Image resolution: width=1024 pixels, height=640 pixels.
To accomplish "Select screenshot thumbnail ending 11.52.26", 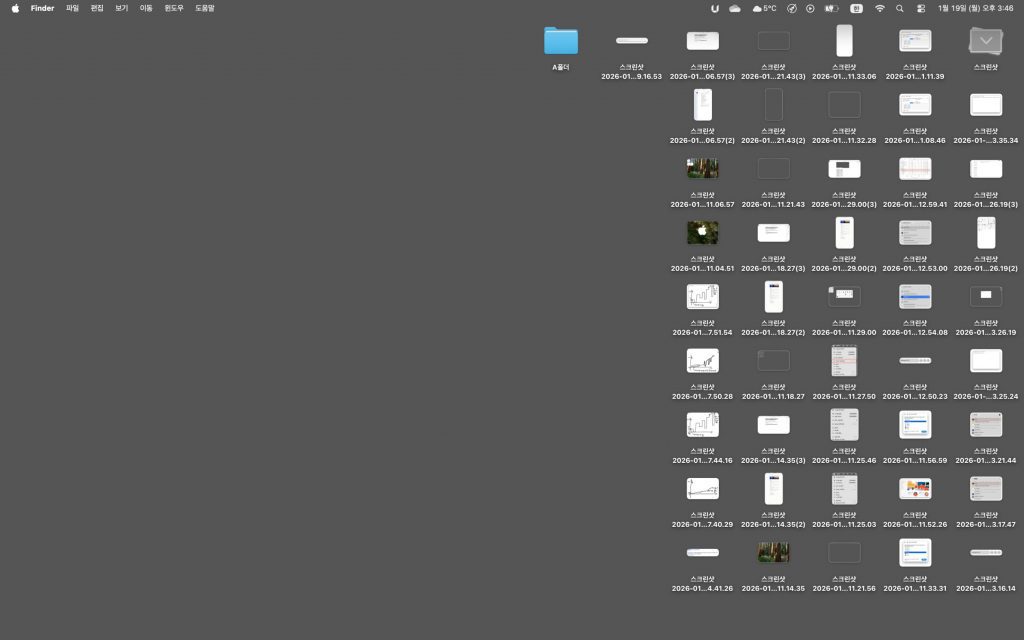I will (915, 489).
